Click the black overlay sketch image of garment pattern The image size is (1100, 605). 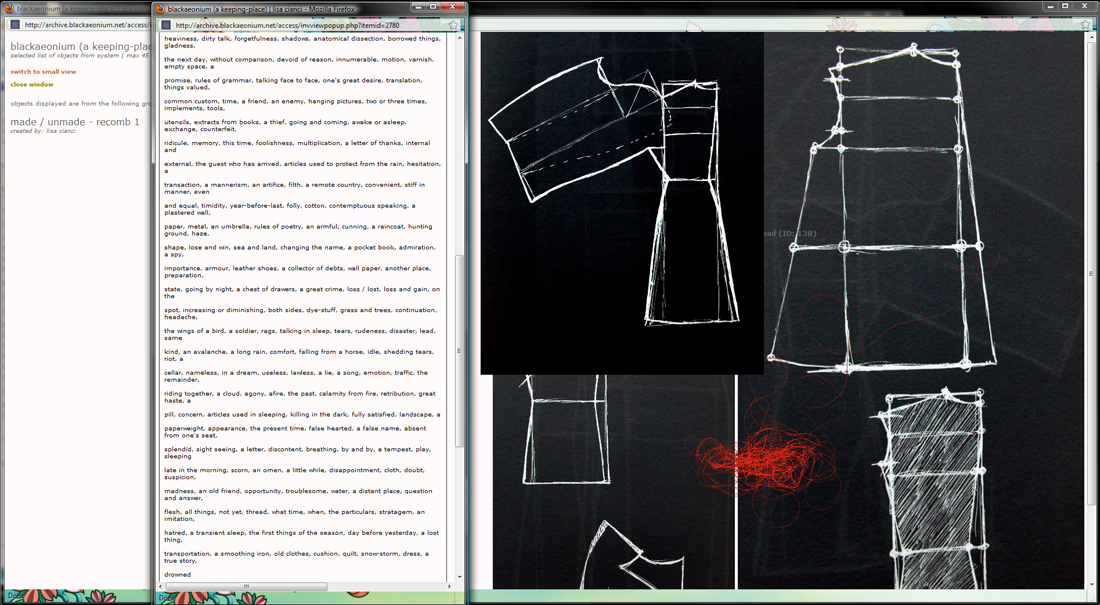[x=622, y=203]
